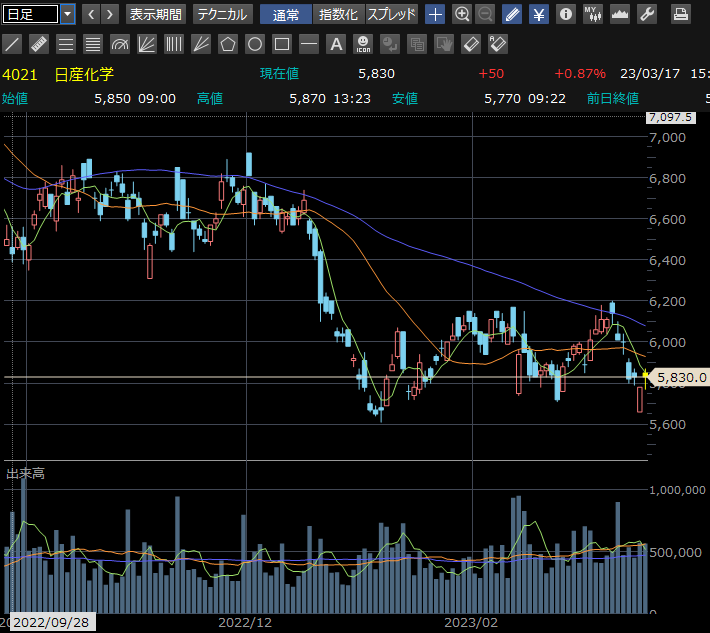
Task: Select the three horizontal lines tool
Action: tap(66, 44)
